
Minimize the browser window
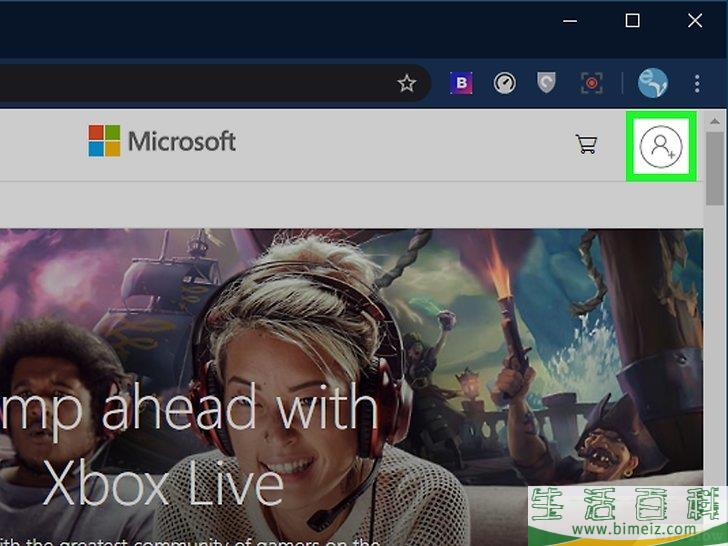point(570,21)
